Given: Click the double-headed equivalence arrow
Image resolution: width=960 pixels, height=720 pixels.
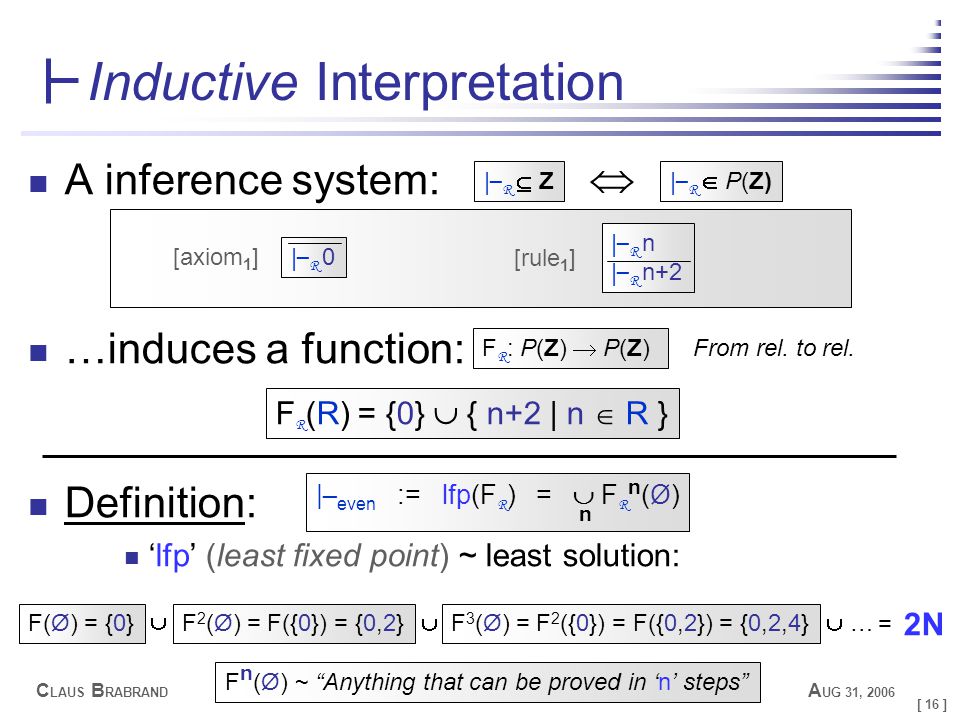Looking at the screenshot, I should click(612, 181).
